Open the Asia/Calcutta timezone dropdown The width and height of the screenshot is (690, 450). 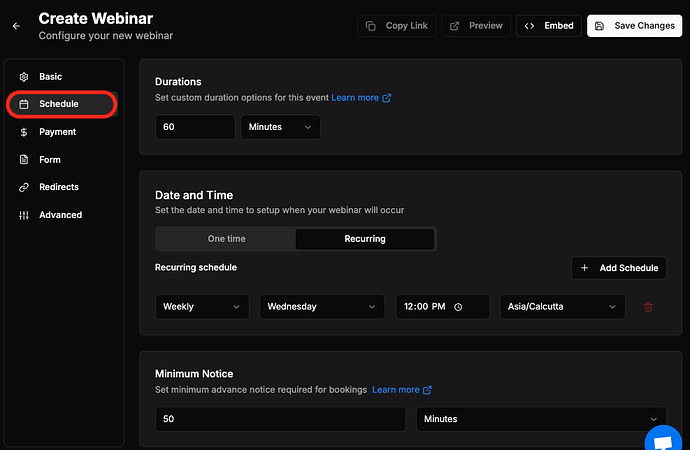pos(562,307)
